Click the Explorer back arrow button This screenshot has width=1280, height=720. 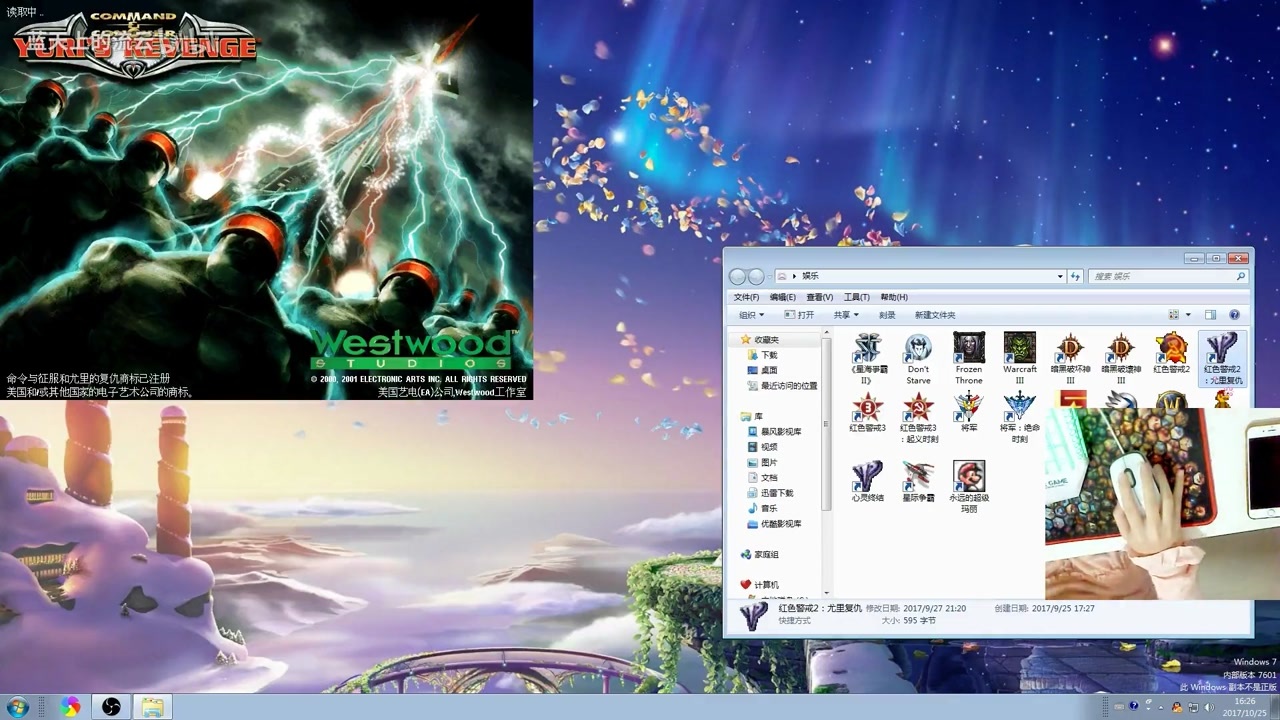[x=738, y=276]
